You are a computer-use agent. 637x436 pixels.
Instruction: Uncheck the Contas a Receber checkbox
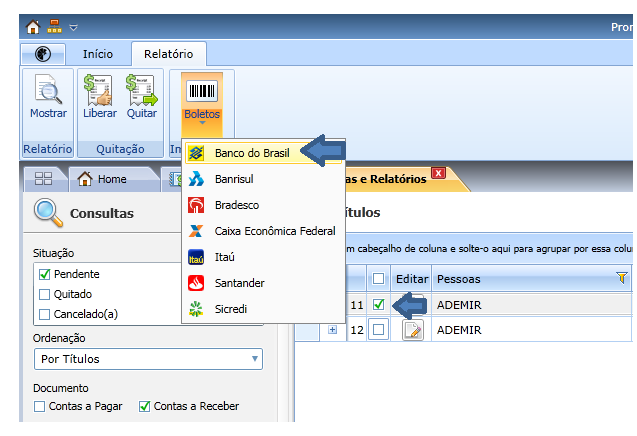point(144,406)
